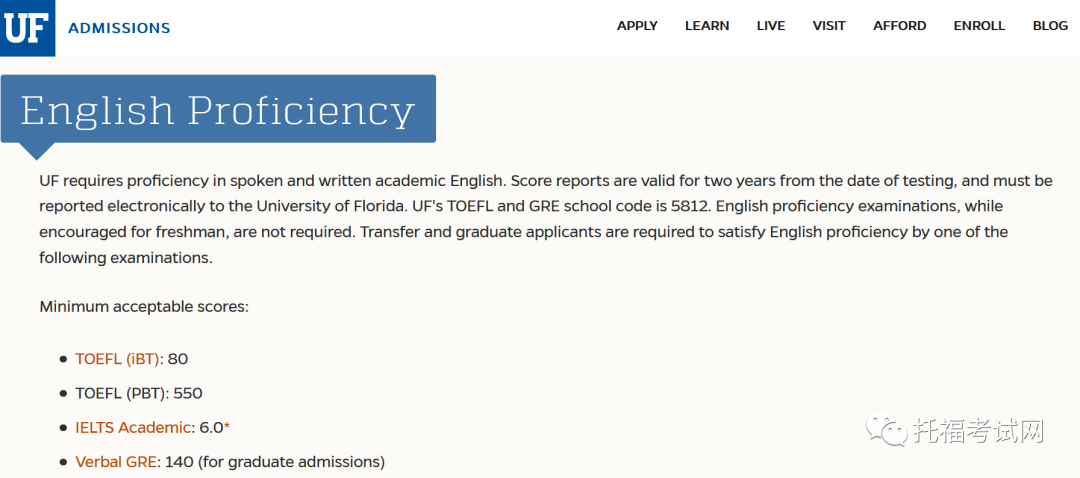Open the APPLY menu item
This screenshot has width=1080, height=478.
point(637,26)
